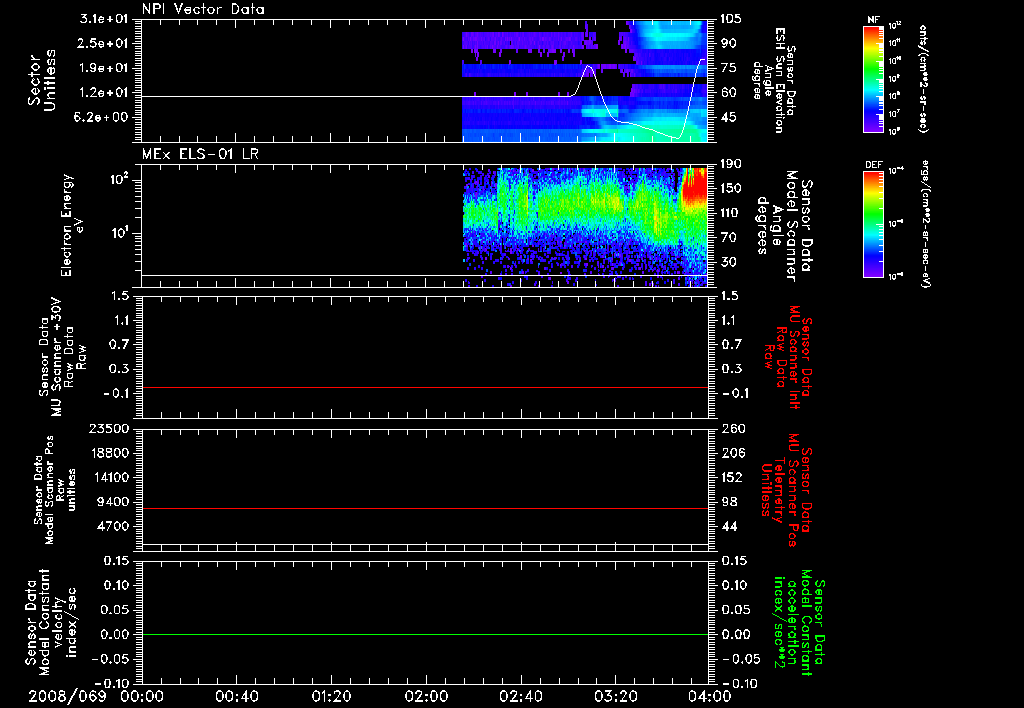This screenshot has height=708, width=1024.
Task: Click the 'cnts/(cm**2-sr-sec)' unit label
Action: 922,78
